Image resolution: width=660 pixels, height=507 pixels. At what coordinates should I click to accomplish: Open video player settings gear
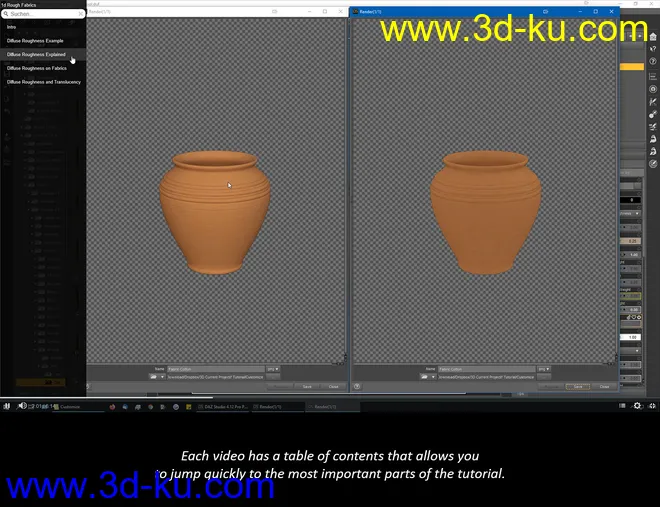[637, 405]
